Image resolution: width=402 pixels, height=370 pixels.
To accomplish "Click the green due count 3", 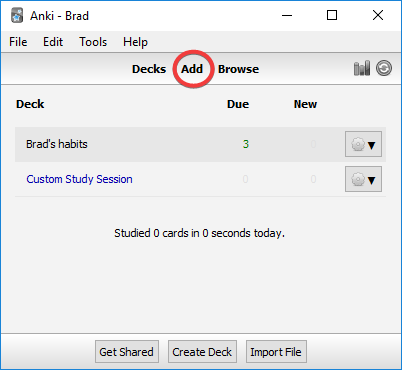I will (x=246, y=144).
